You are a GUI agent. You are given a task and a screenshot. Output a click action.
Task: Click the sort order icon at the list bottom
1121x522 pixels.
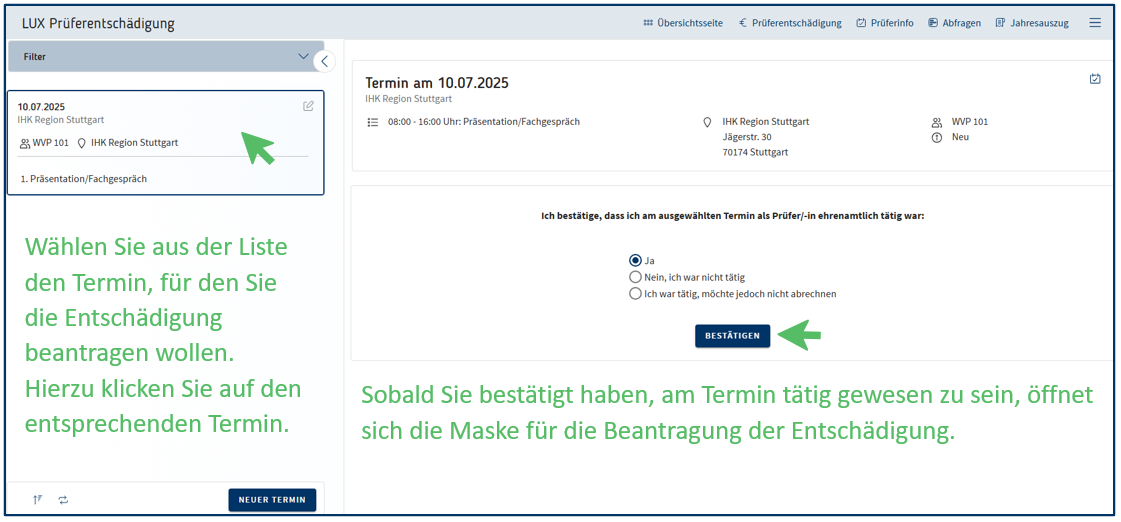(x=38, y=500)
